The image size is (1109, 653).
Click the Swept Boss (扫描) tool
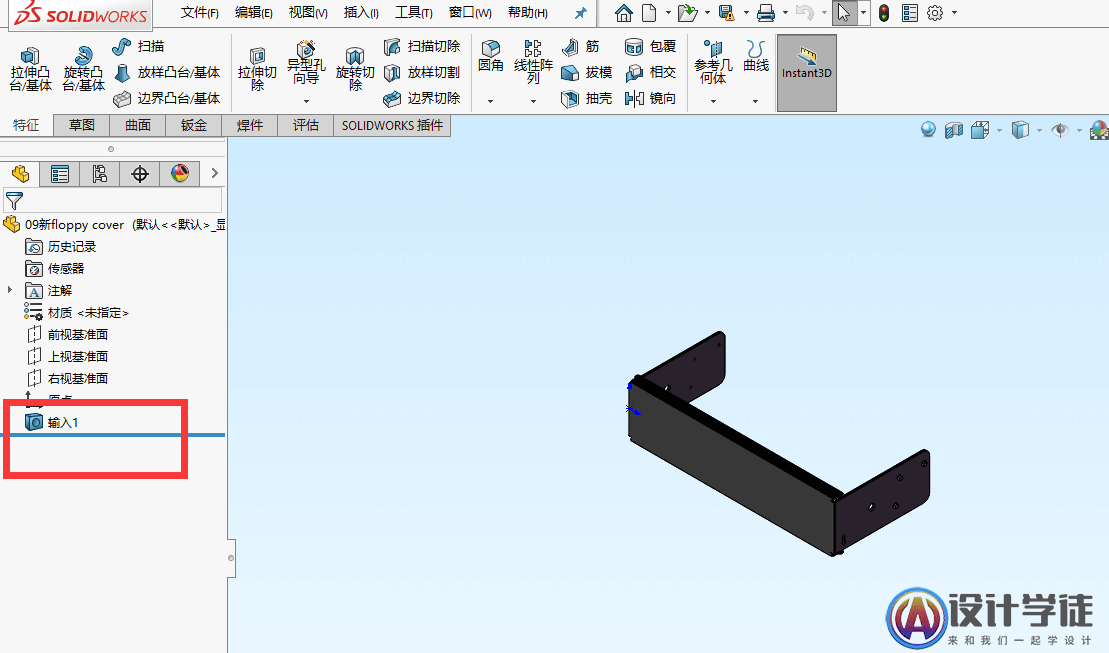coord(138,47)
